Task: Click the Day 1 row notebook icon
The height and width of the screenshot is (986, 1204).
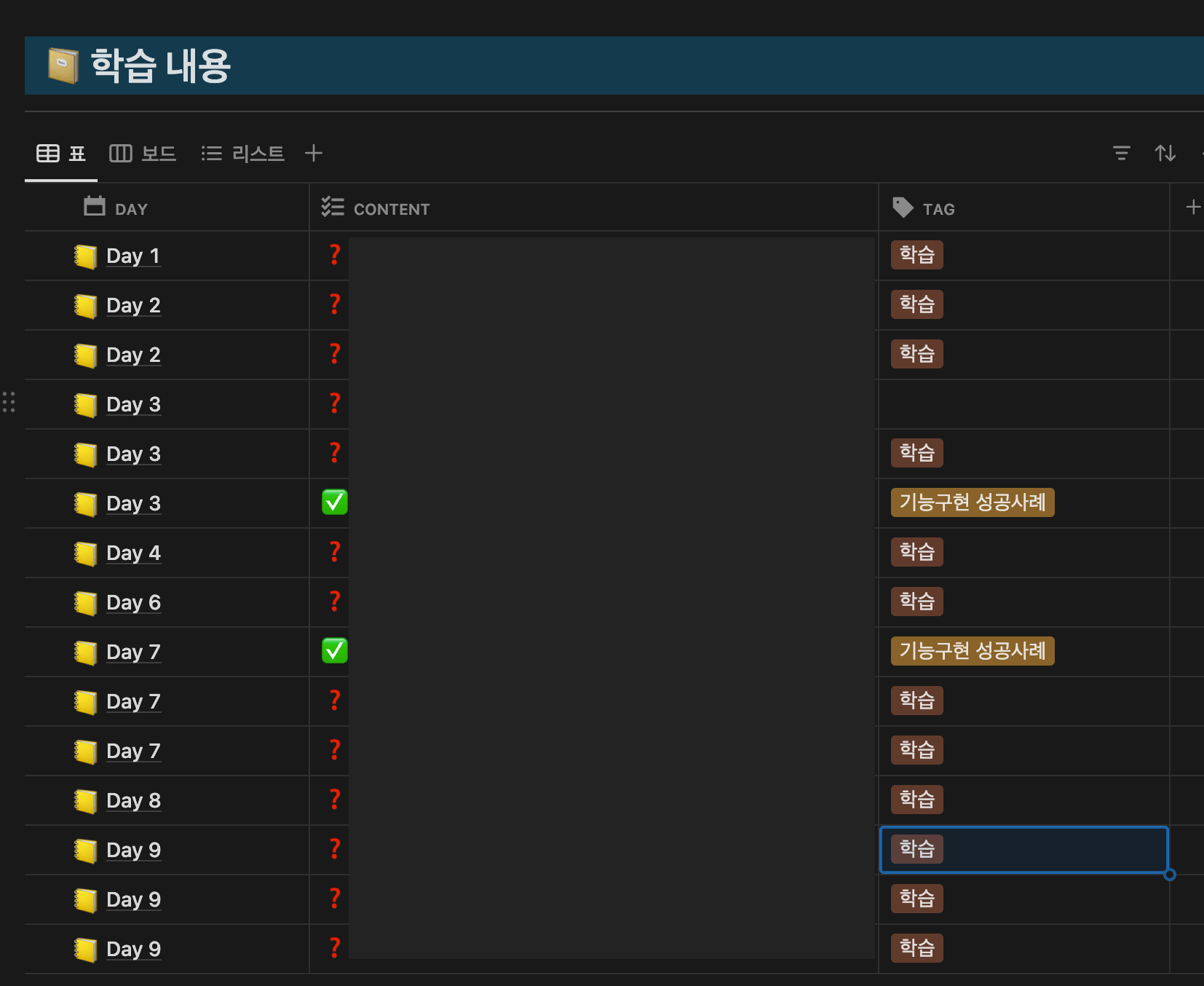Action: click(x=85, y=256)
